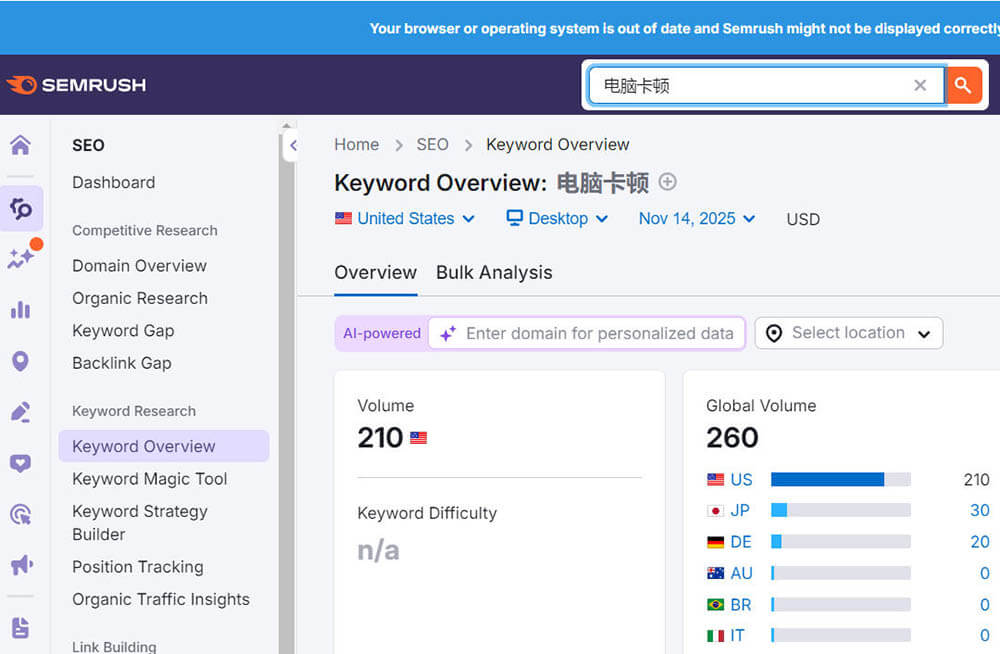The height and width of the screenshot is (654, 1000).
Task: Click the Home breadcrumb link
Action: (x=356, y=144)
